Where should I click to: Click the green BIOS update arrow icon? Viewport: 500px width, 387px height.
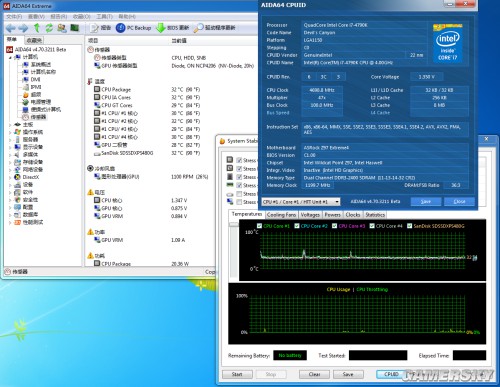(161, 28)
